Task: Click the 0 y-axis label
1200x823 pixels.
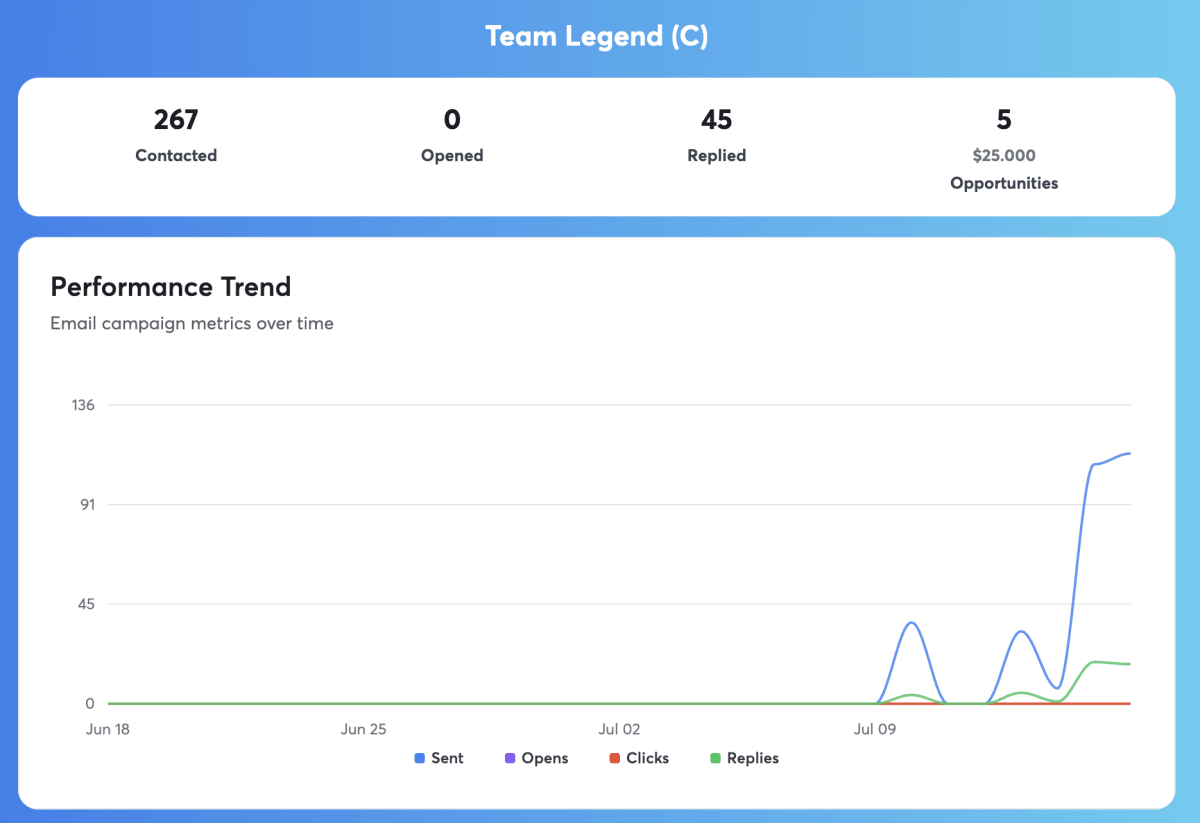Action: pyautogui.click(x=89, y=704)
